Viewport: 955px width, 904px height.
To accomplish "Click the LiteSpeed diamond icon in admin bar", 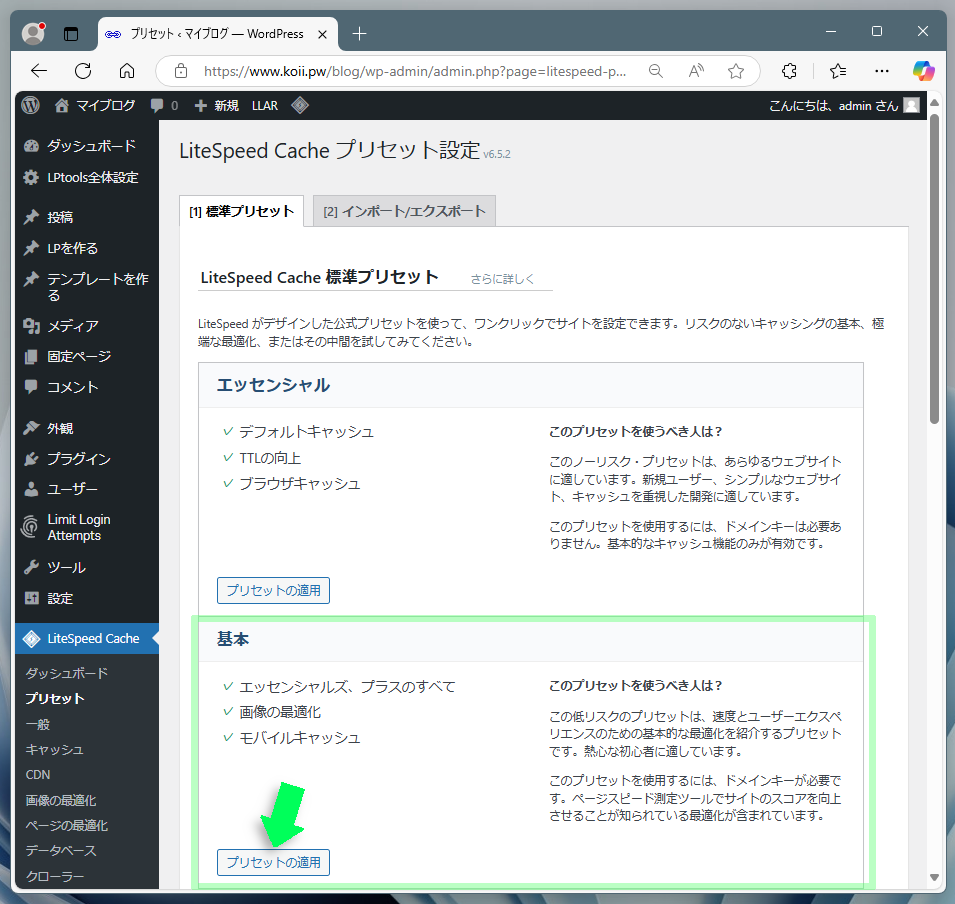I will tap(300, 105).
